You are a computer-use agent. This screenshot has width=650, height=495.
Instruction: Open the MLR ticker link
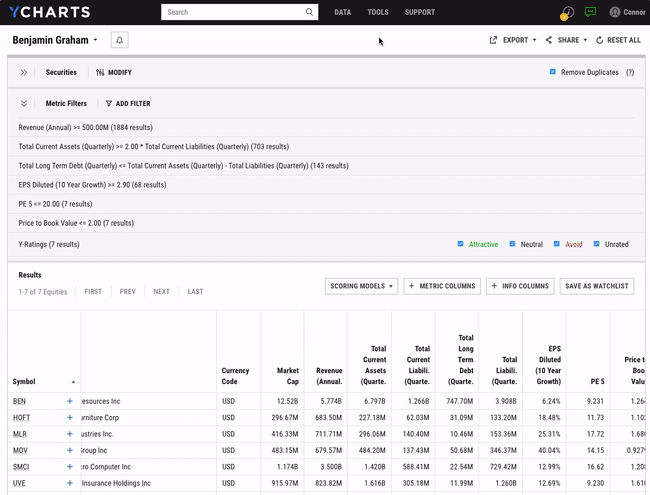[x=19, y=434]
